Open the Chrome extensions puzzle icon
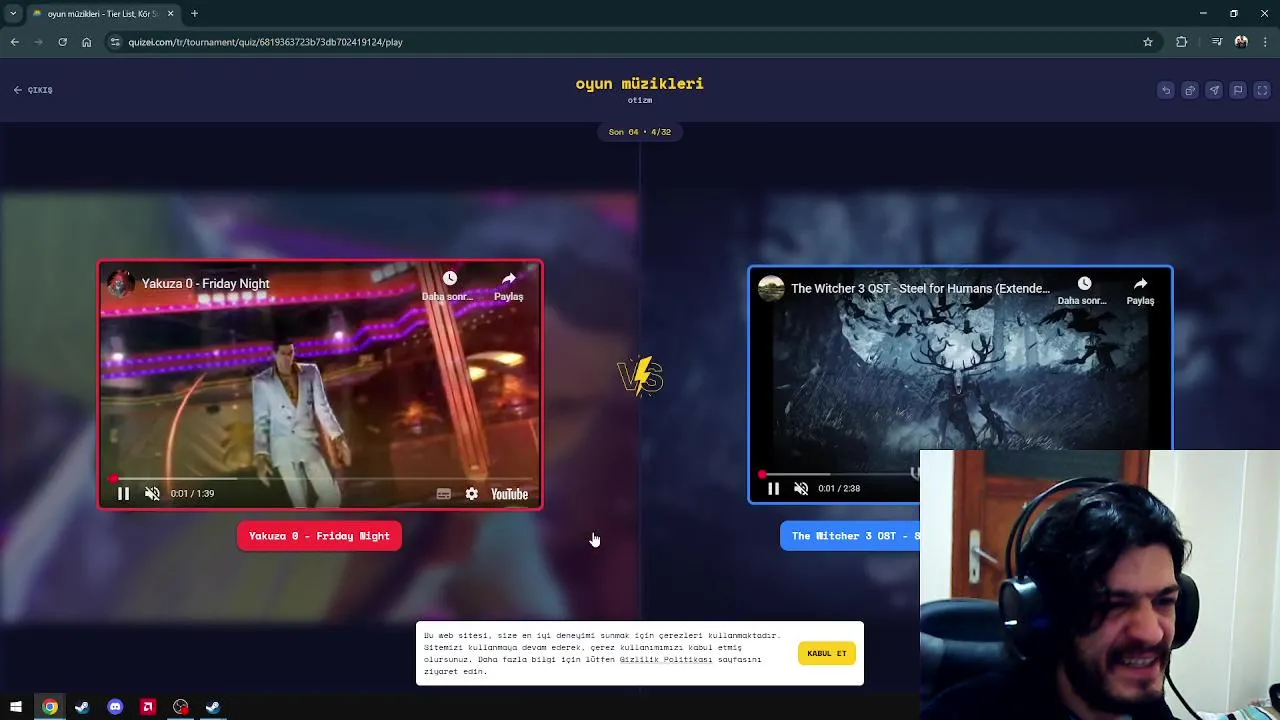This screenshot has width=1280, height=720. [1181, 42]
